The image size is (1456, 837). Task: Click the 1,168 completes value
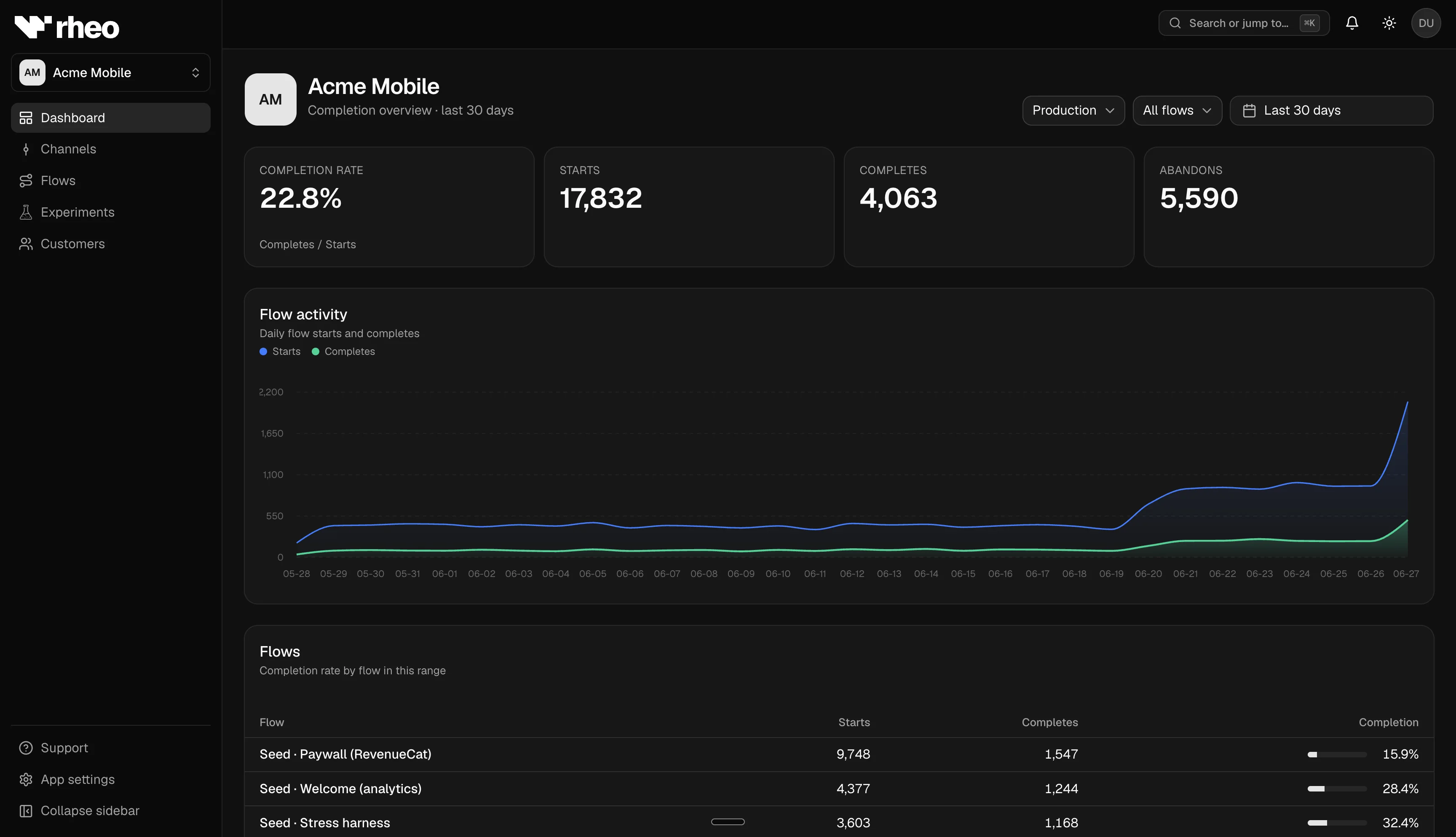(x=1061, y=823)
